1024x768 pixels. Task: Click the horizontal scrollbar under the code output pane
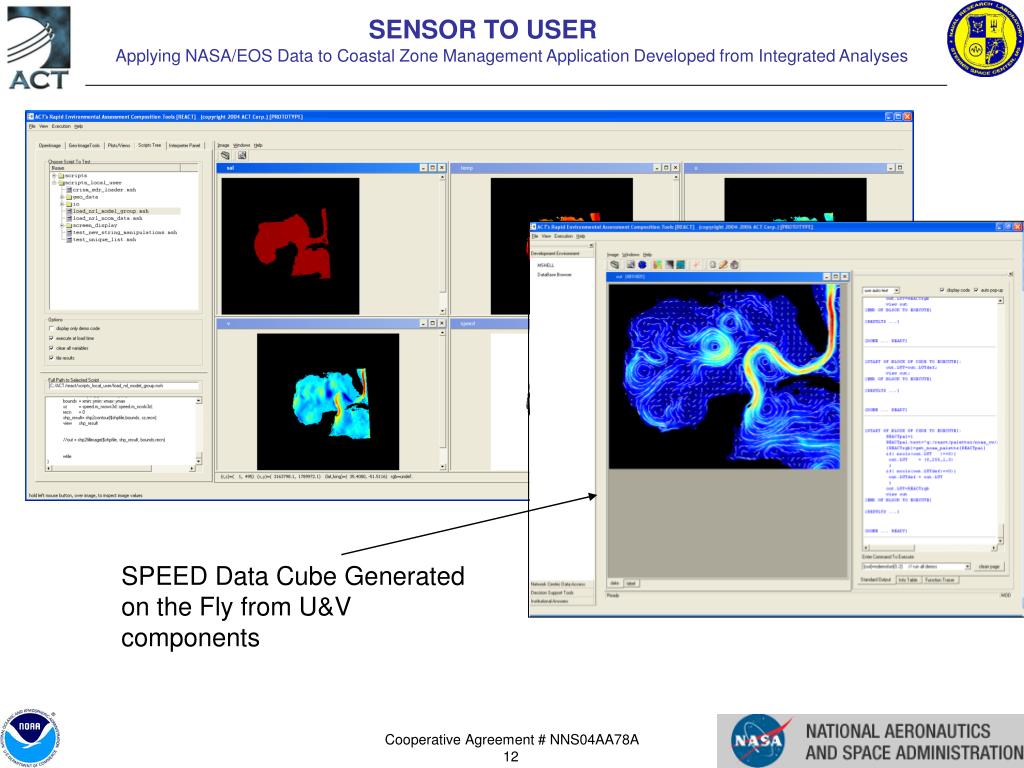coord(930,548)
